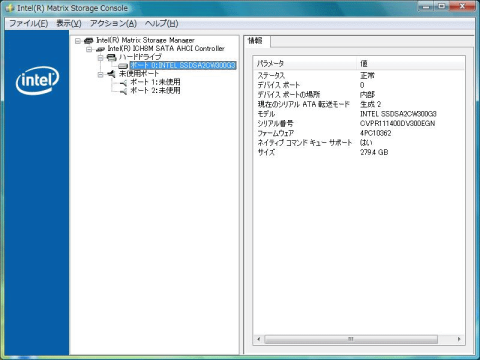Maximize the Matrix Storage Console window
The width and height of the screenshot is (480, 360).
tap(441, 6)
